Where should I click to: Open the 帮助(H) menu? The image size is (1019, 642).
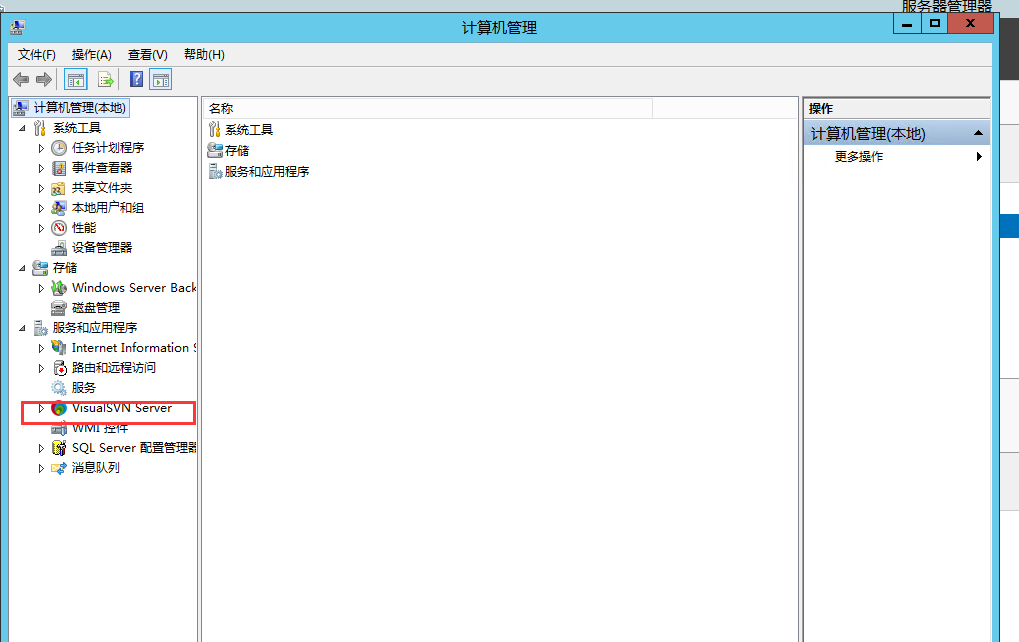pos(204,55)
